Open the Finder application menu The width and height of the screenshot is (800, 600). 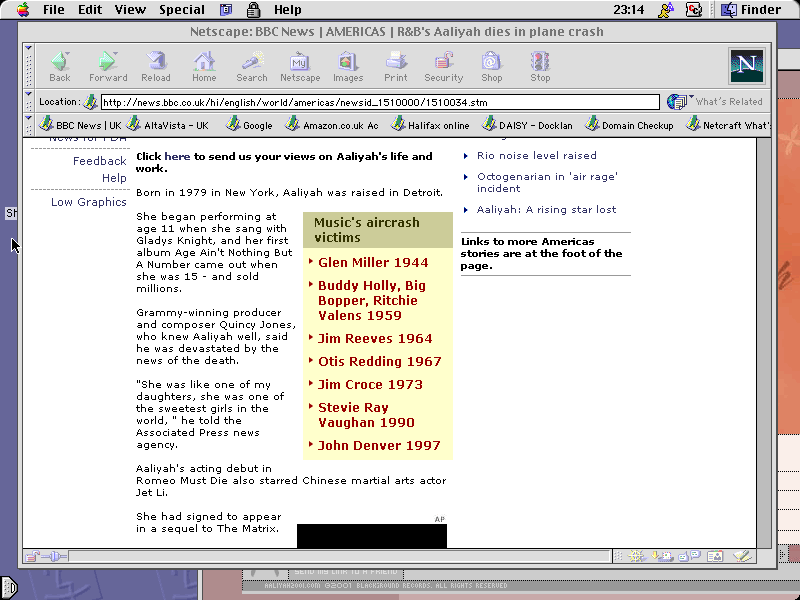pos(752,10)
